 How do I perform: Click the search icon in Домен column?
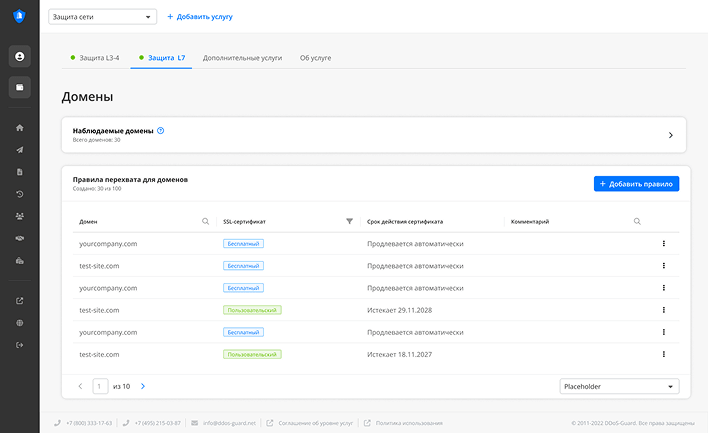click(206, 221)
